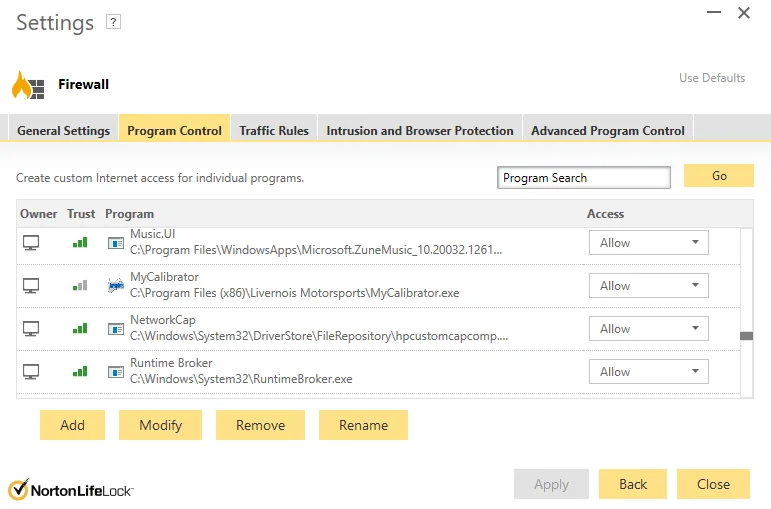This screenshot has width=771, height=509.
Task: Click the Access column header
Action: click(x=605, y=214)
